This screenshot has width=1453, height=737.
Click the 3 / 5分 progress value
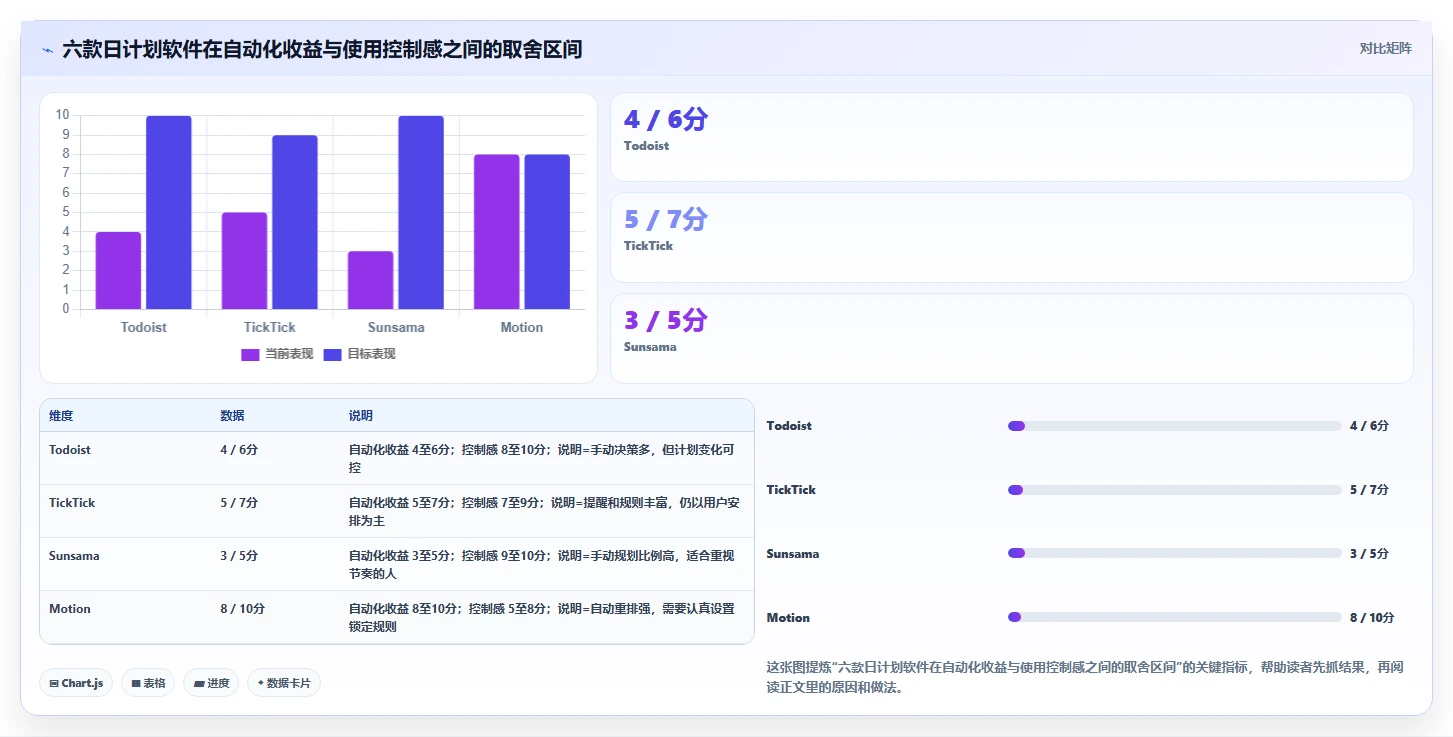coord(1369,554)
